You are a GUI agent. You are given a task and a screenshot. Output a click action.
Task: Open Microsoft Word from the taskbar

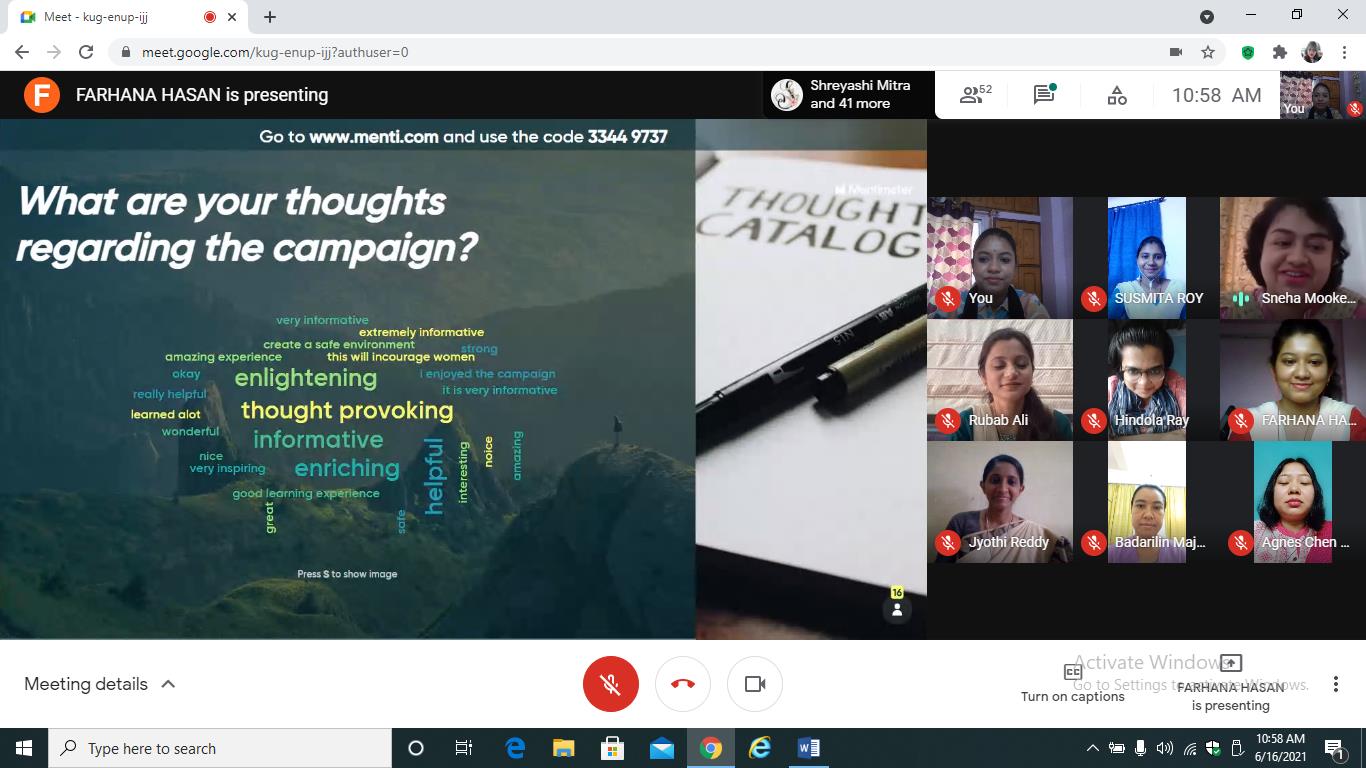pyautogui.click(x=809, y=748)
